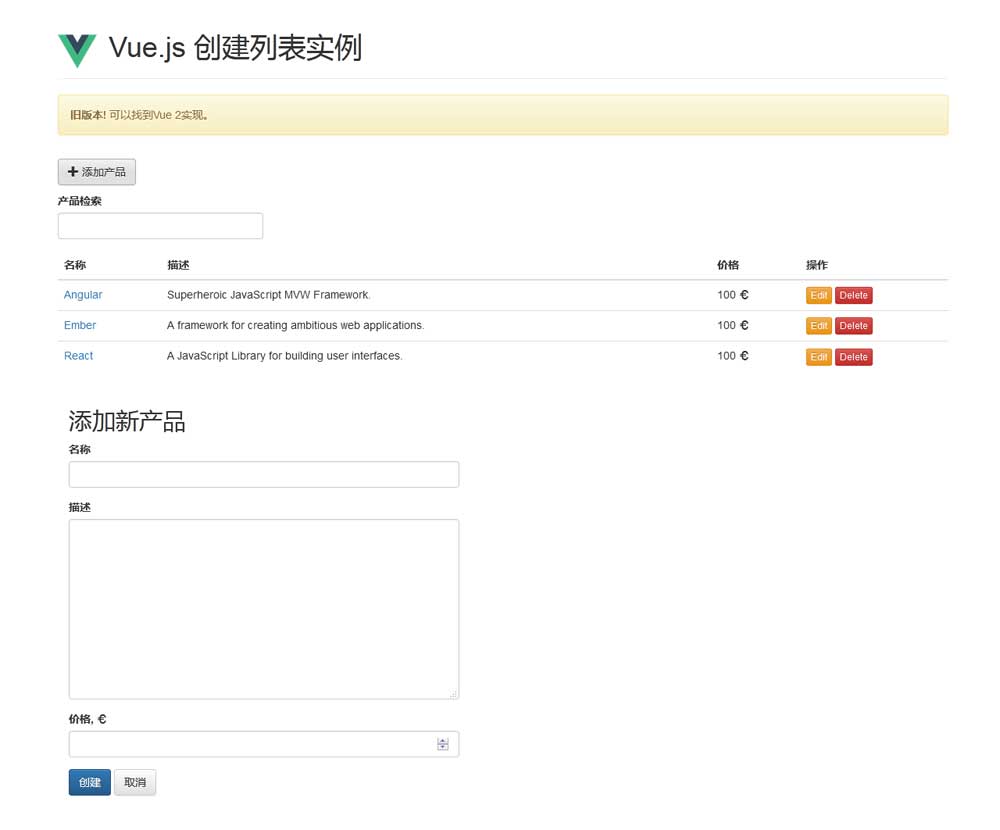The width and height of the screenshot is (1000, 830).
Task: Delete the React product row
Action: tap(853, 357)
